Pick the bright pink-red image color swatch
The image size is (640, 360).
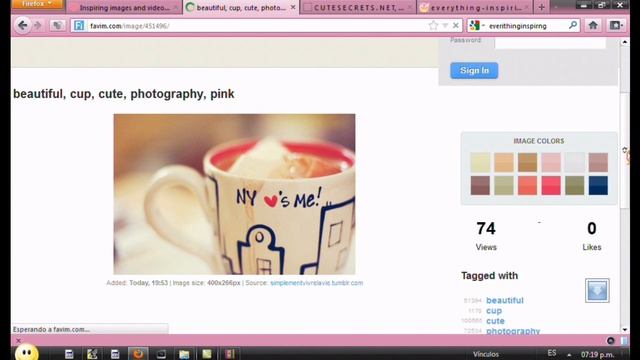pyautogui.click(x=551, y=185)
